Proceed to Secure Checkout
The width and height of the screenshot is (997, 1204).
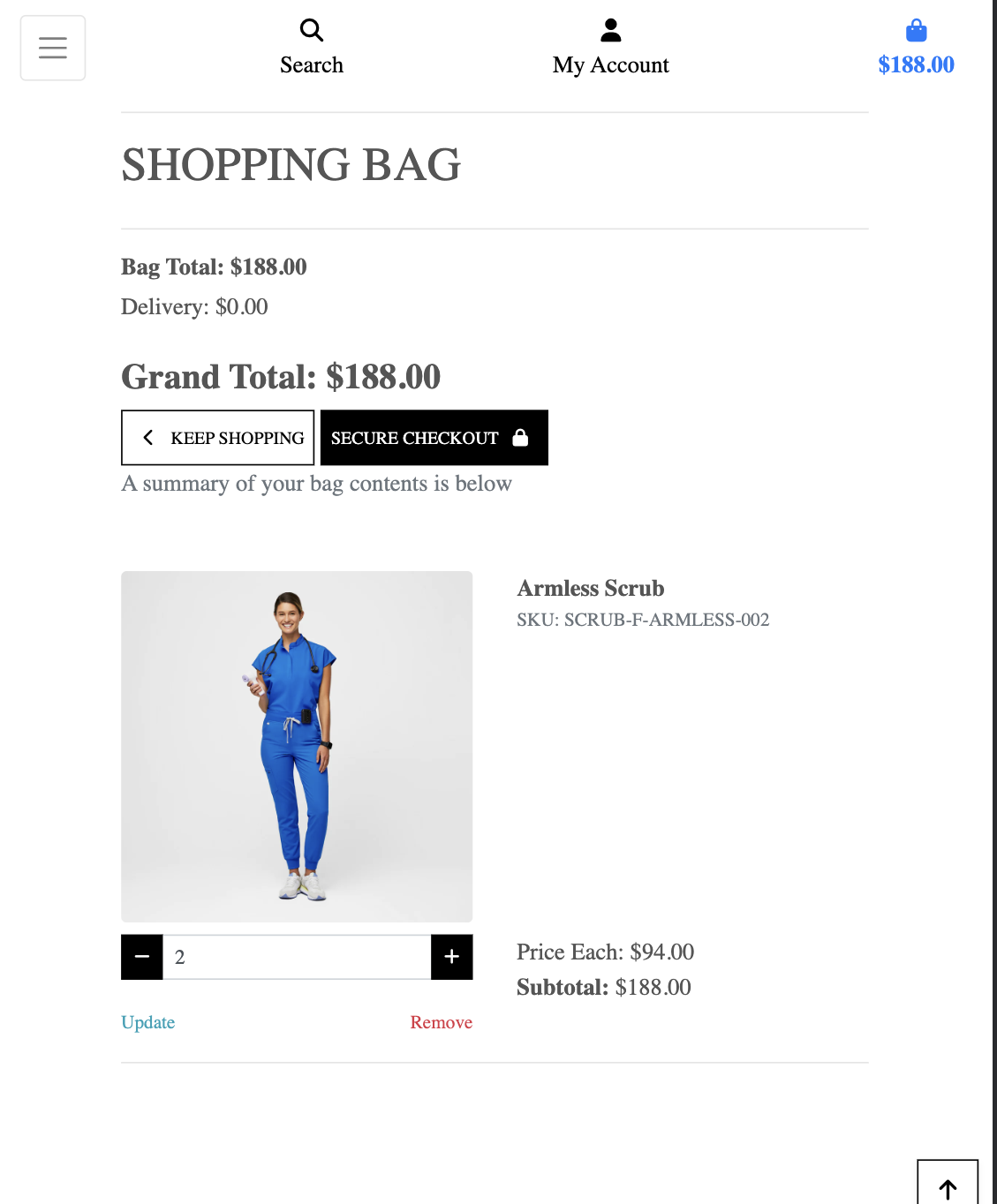tap(434, 438)
